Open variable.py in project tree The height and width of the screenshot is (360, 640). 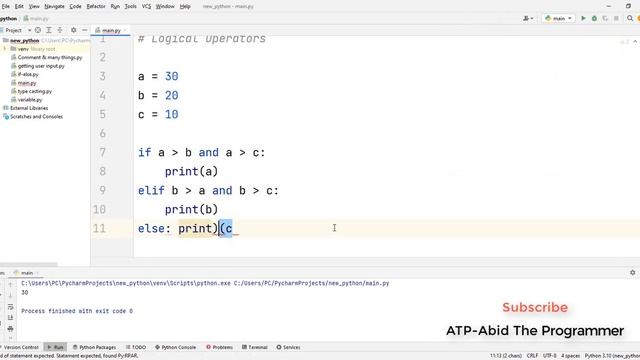tap(30, 100)
